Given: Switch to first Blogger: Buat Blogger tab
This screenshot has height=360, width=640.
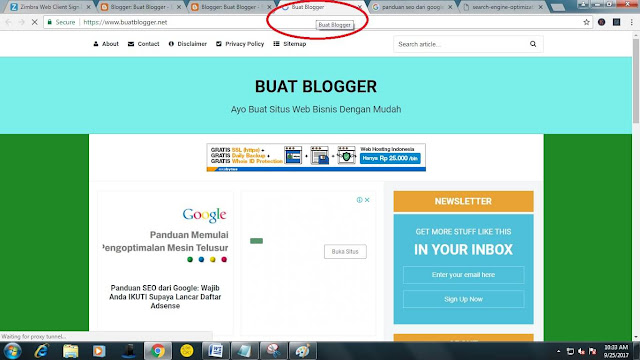Looking at the screenshot, I should [x=140, y=7].
